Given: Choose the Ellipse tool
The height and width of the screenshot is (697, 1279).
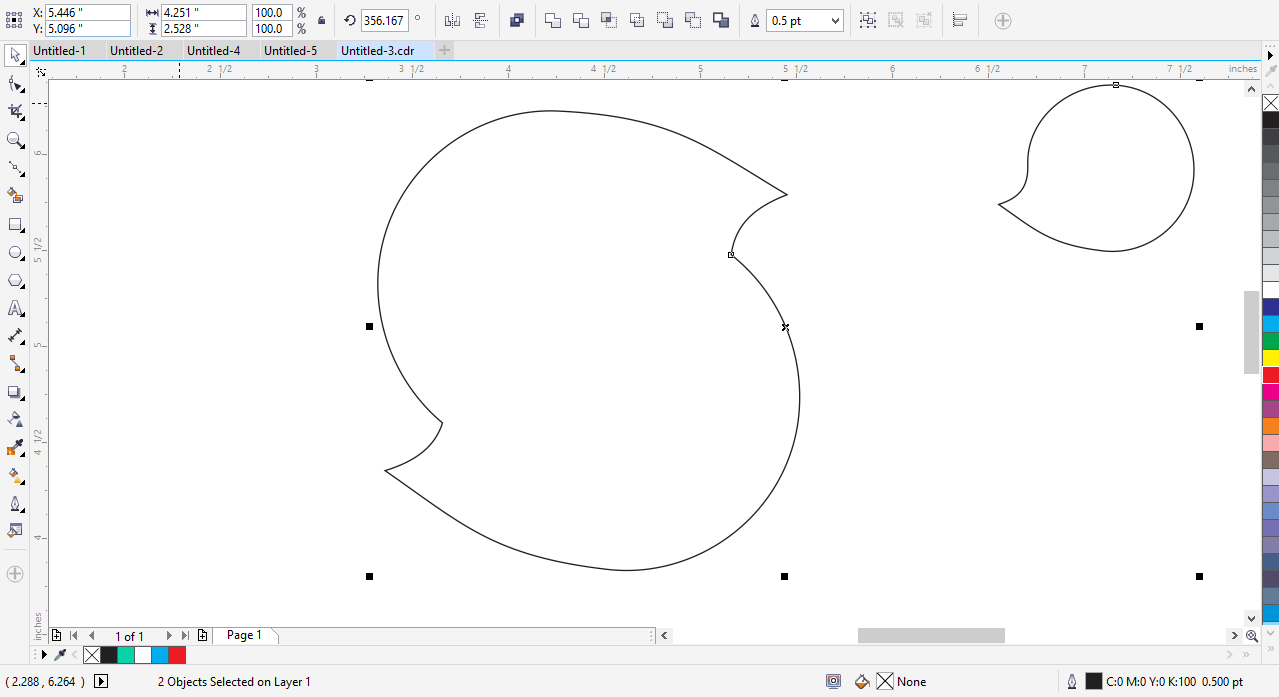Looking at the screenshot, I should [15, 253].
